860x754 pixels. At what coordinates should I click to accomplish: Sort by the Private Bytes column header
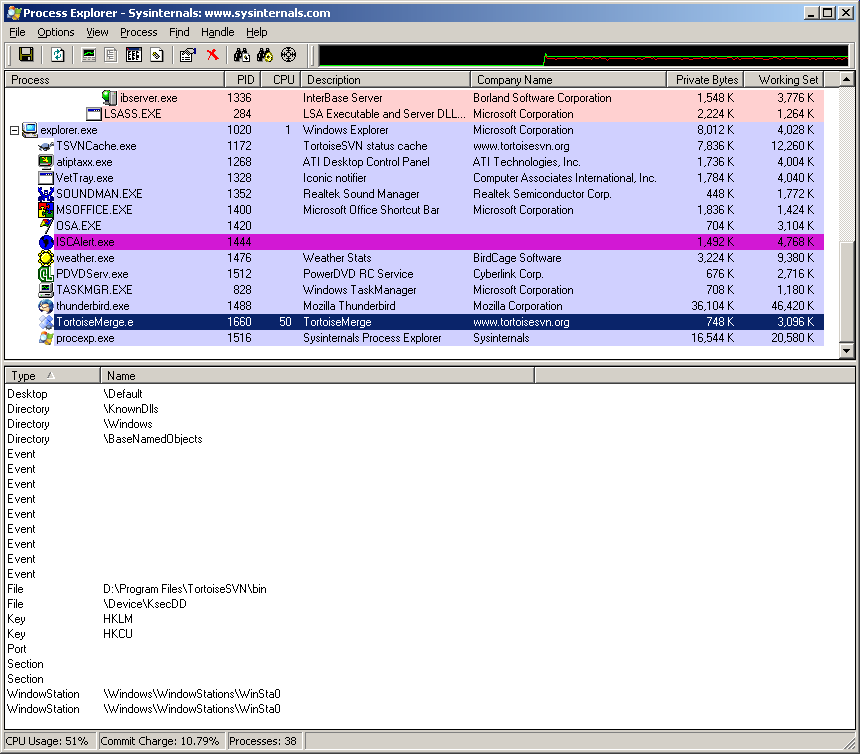pyautogui.click(x=705, y=80)
